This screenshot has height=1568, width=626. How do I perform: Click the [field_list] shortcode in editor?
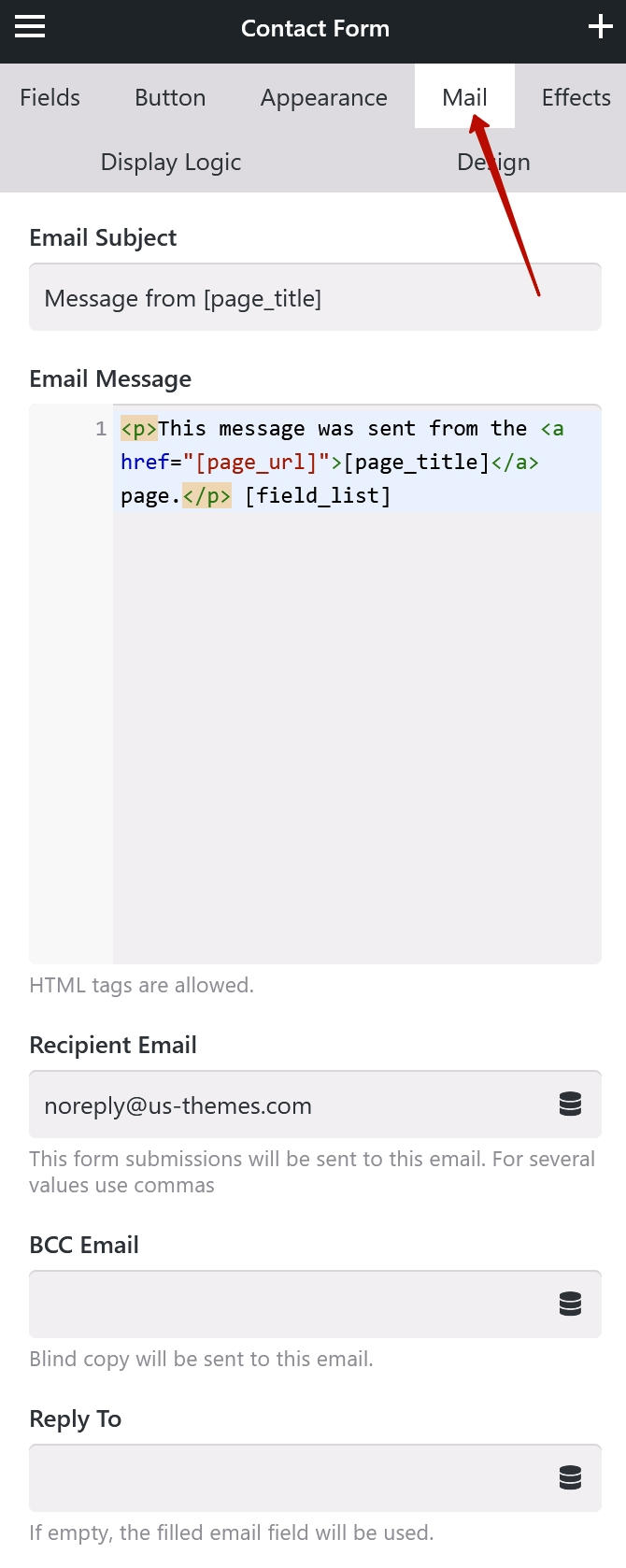tap(318, 496)
